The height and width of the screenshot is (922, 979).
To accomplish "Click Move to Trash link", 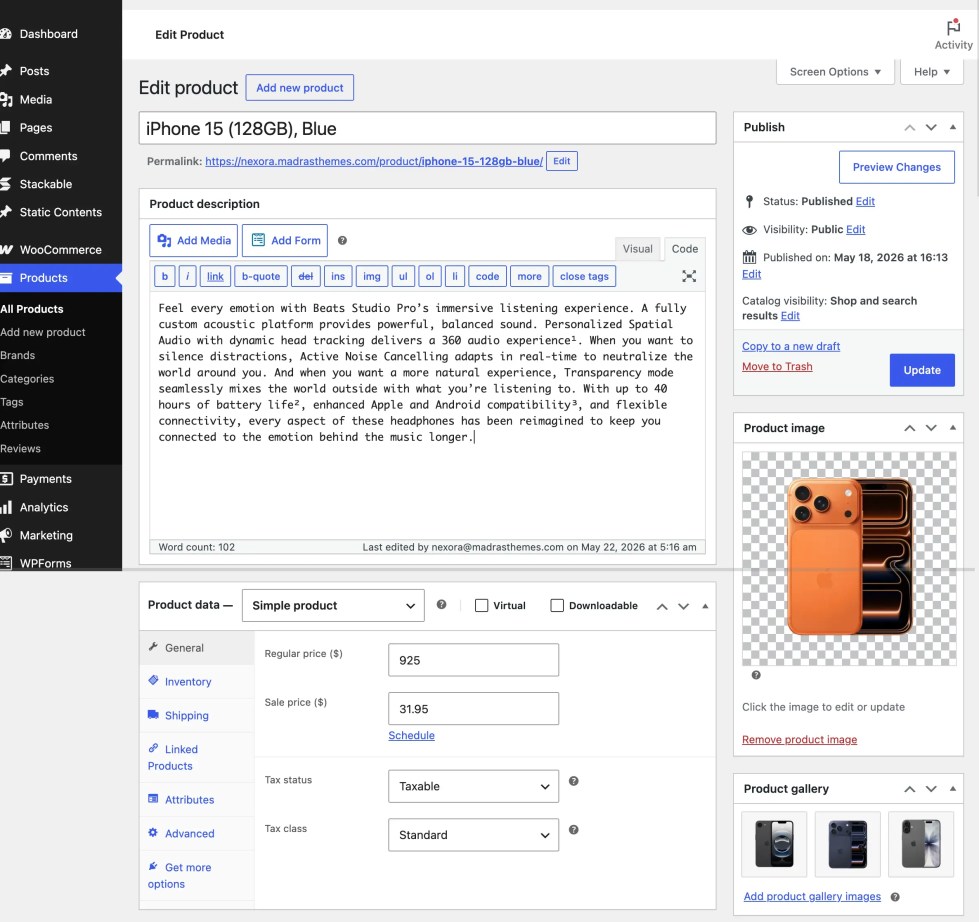I will [777, 366].
